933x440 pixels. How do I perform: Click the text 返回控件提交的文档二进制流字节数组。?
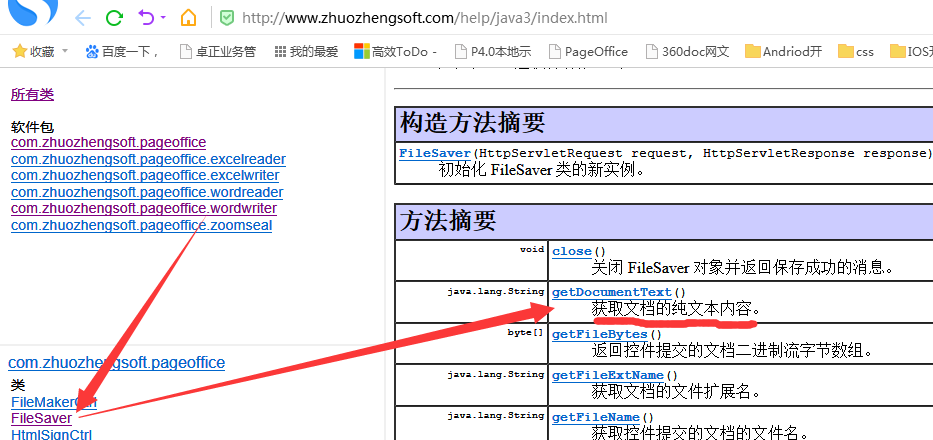click(x=732, y=350)
